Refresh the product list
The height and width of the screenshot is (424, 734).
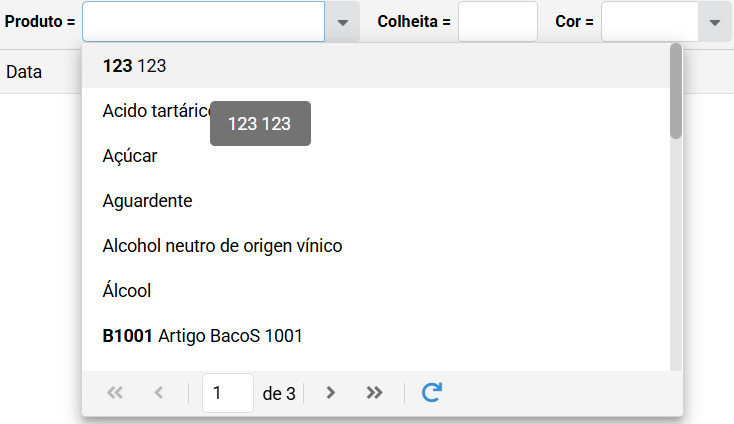click(x=432, y=393)
